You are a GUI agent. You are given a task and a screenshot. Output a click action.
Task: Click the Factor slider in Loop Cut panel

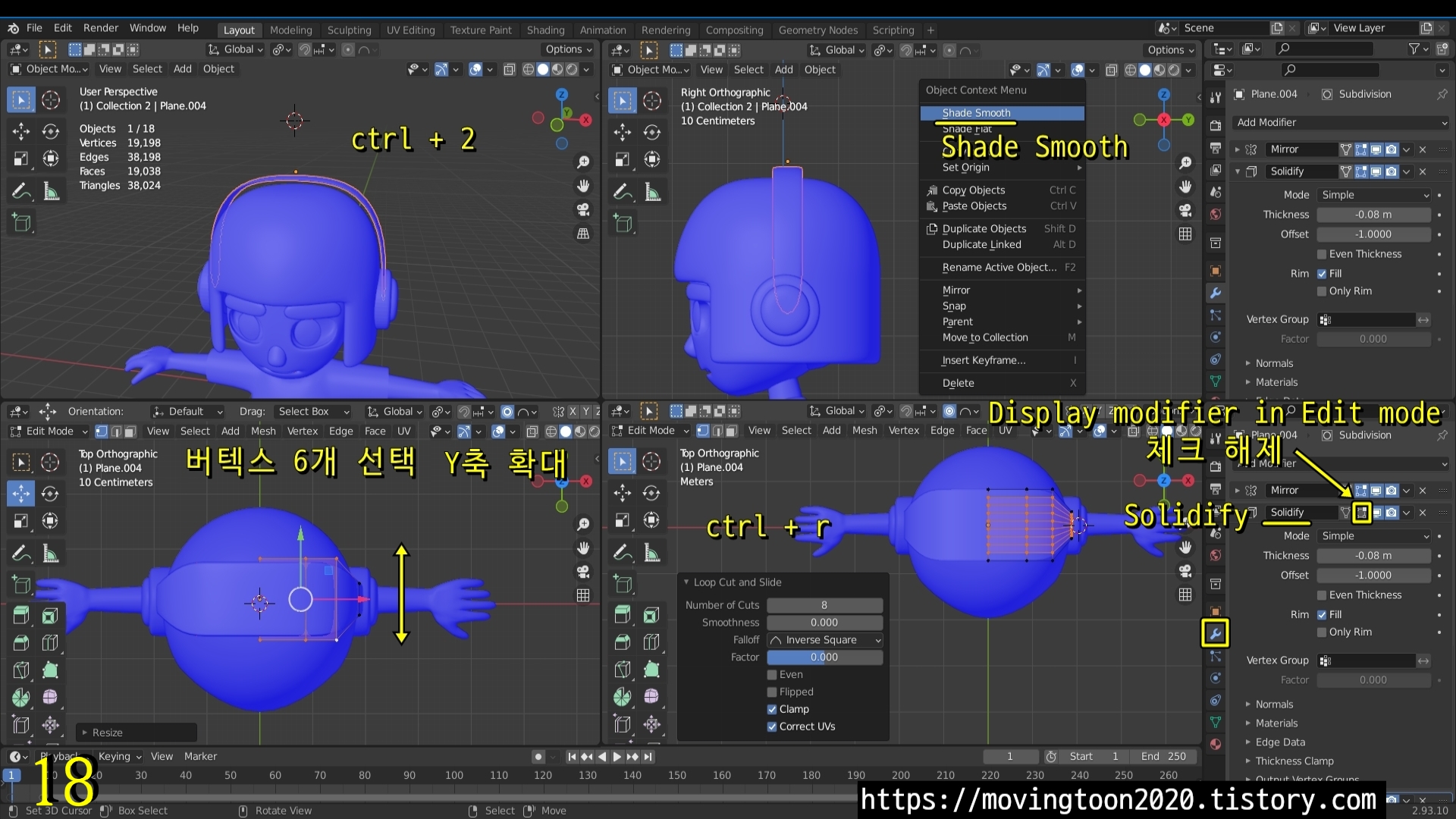tap(825, 657)
